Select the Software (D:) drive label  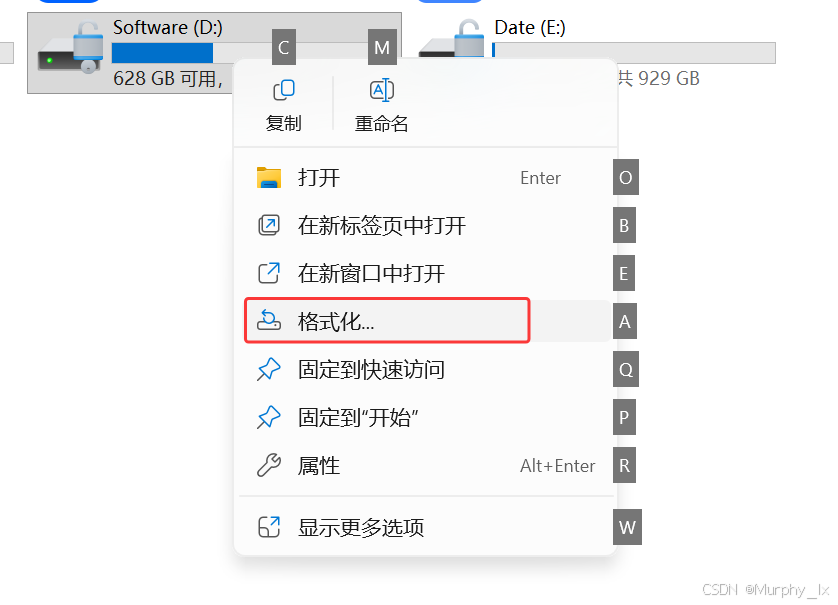point(168,27)
